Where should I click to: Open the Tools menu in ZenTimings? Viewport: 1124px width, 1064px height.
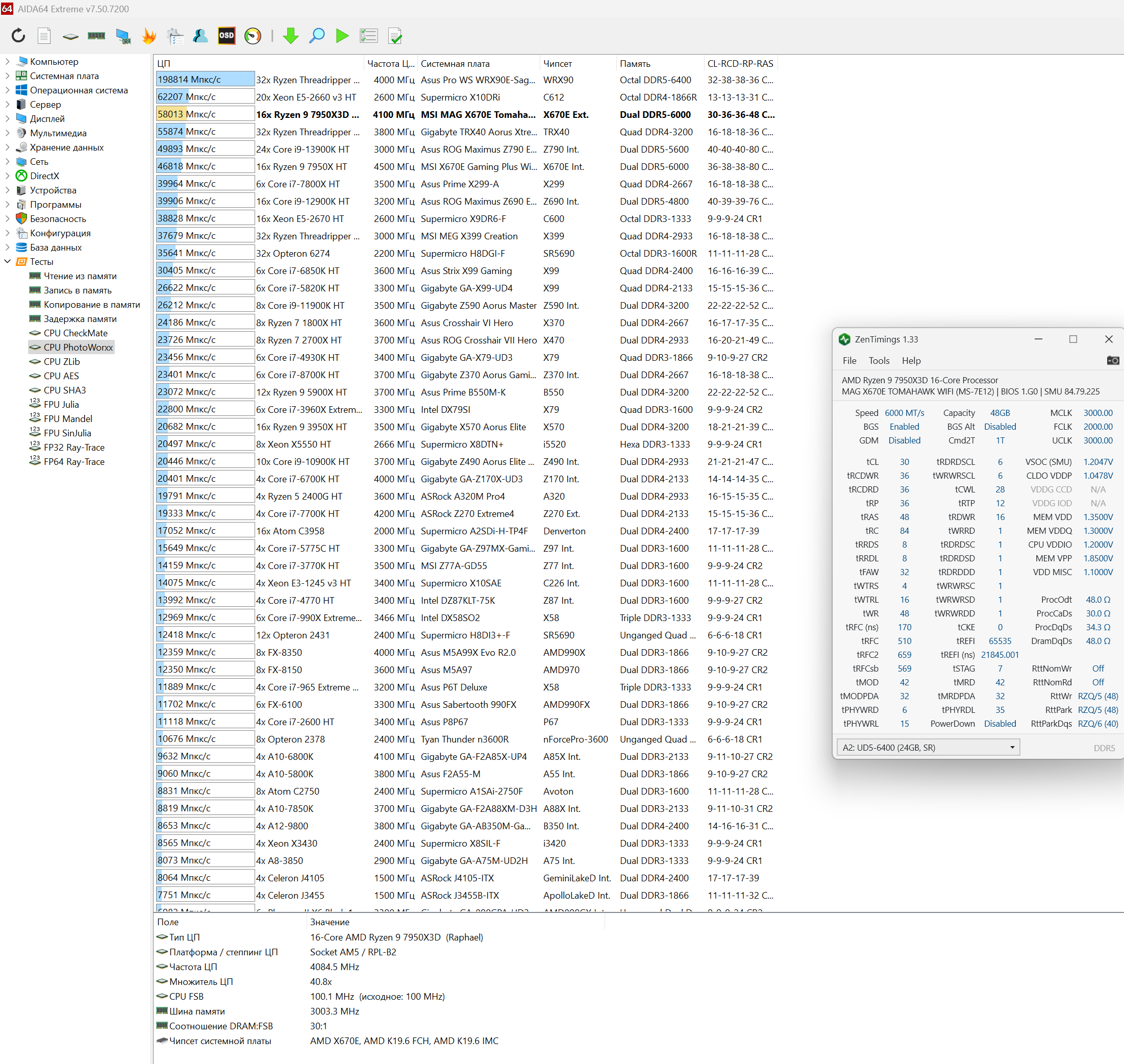click(x=879, y=361)
